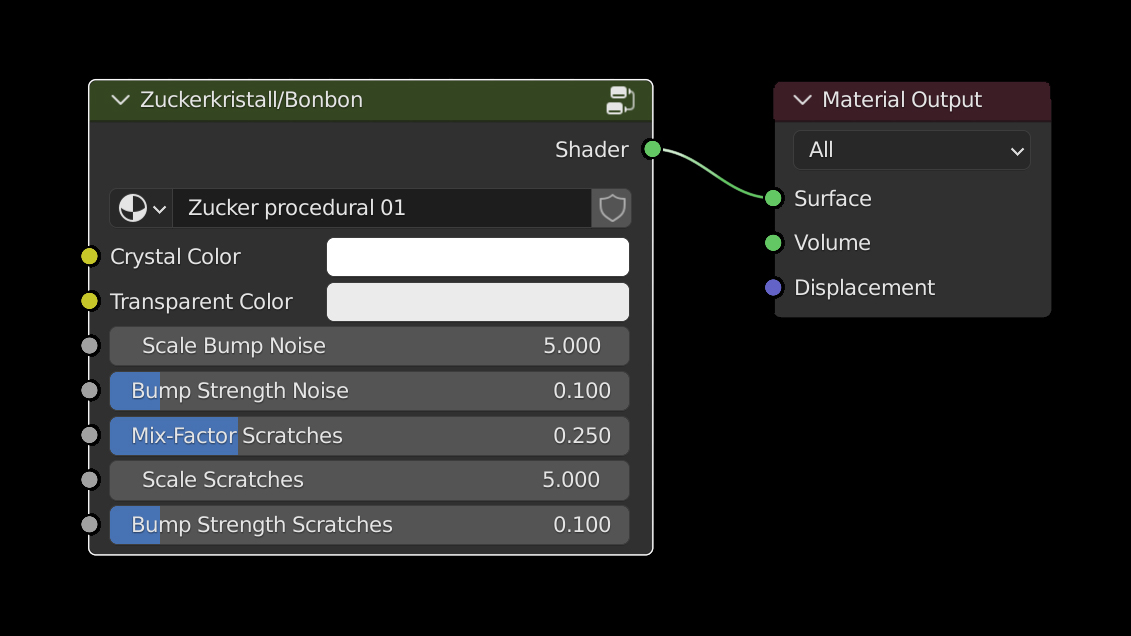This screenshot has width=1131, height=636.
Task: Click the Bump Strength Scratches slider
Action: [369, 525]
